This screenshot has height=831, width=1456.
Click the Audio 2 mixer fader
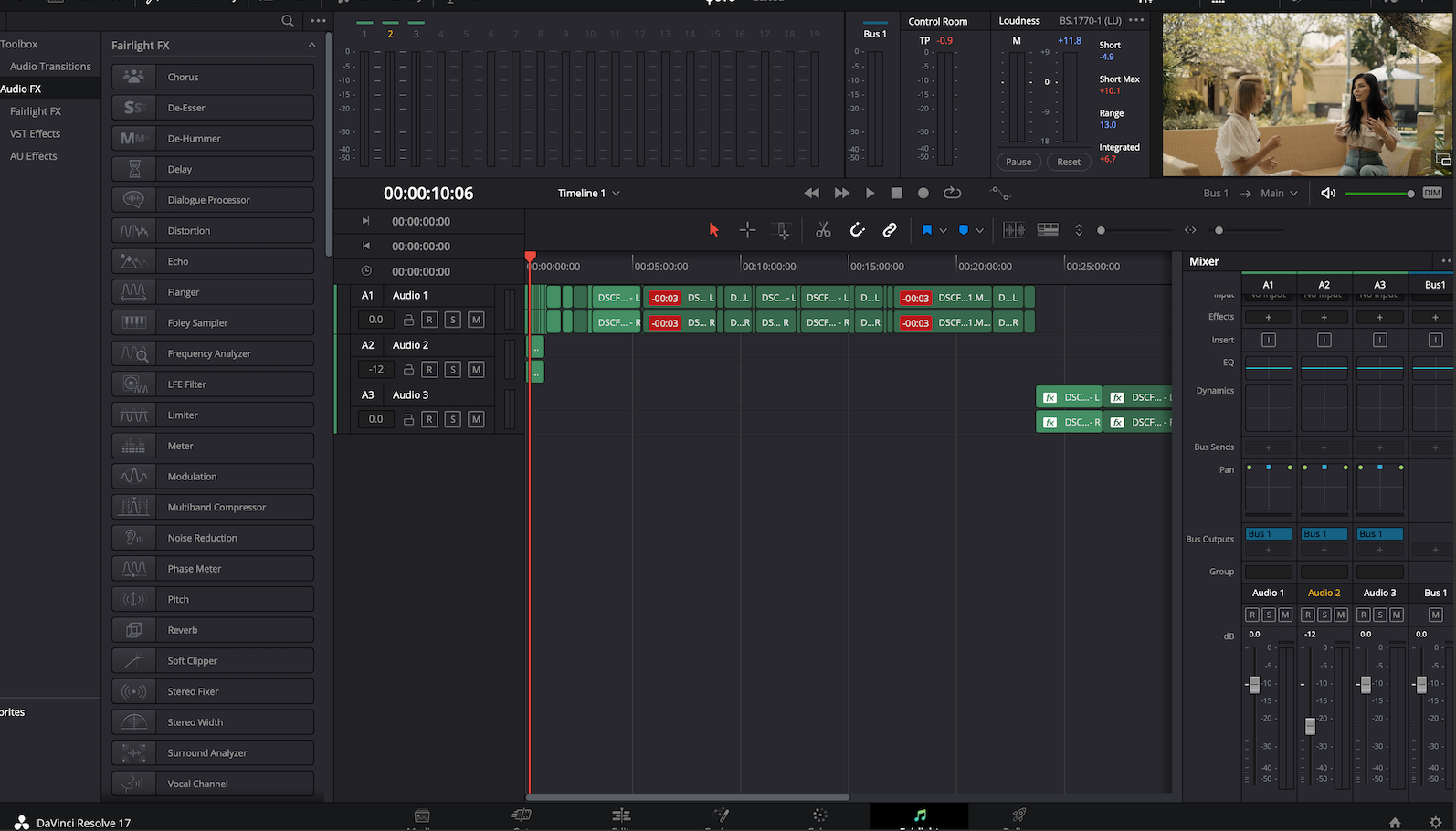point(1310,726)
